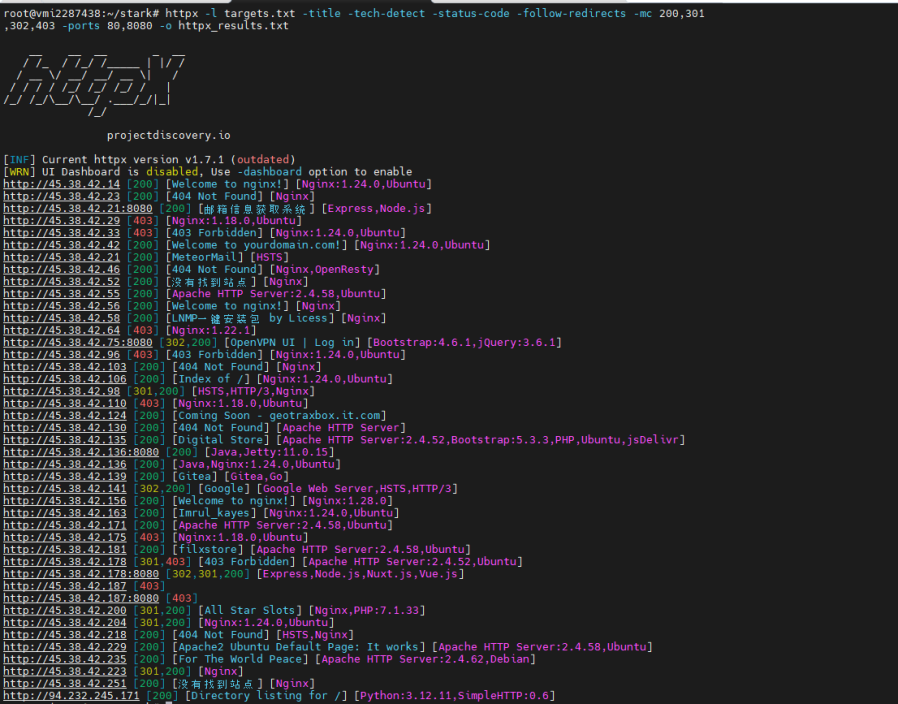Open the http://45.38.42.42 yourdomain.com link
The height and width of the screenshot is (704, 898).
pyautogui.click(x=62, y=245)
